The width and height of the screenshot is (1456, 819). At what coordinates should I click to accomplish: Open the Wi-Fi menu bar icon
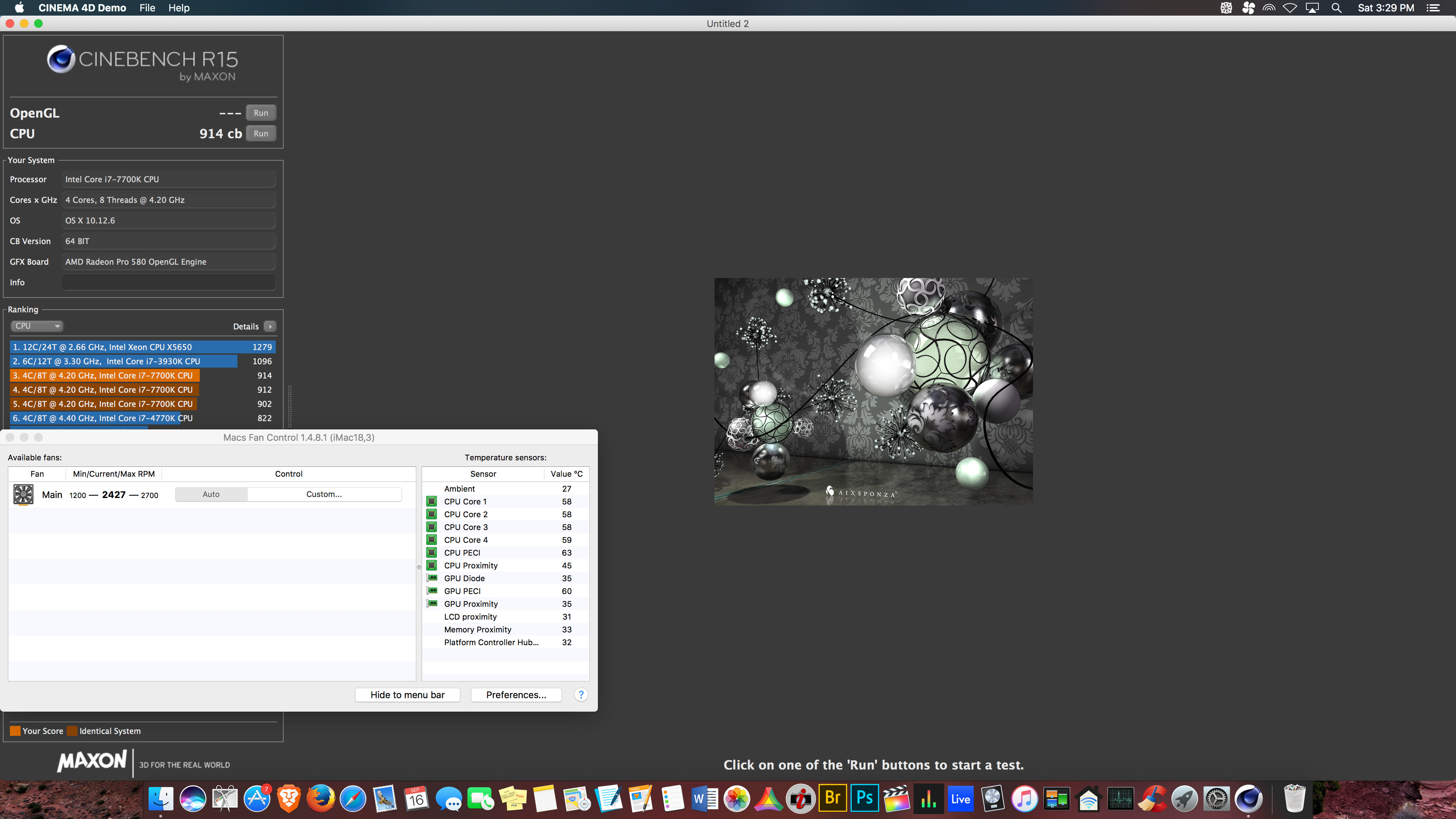click(x=1290, y=8)
